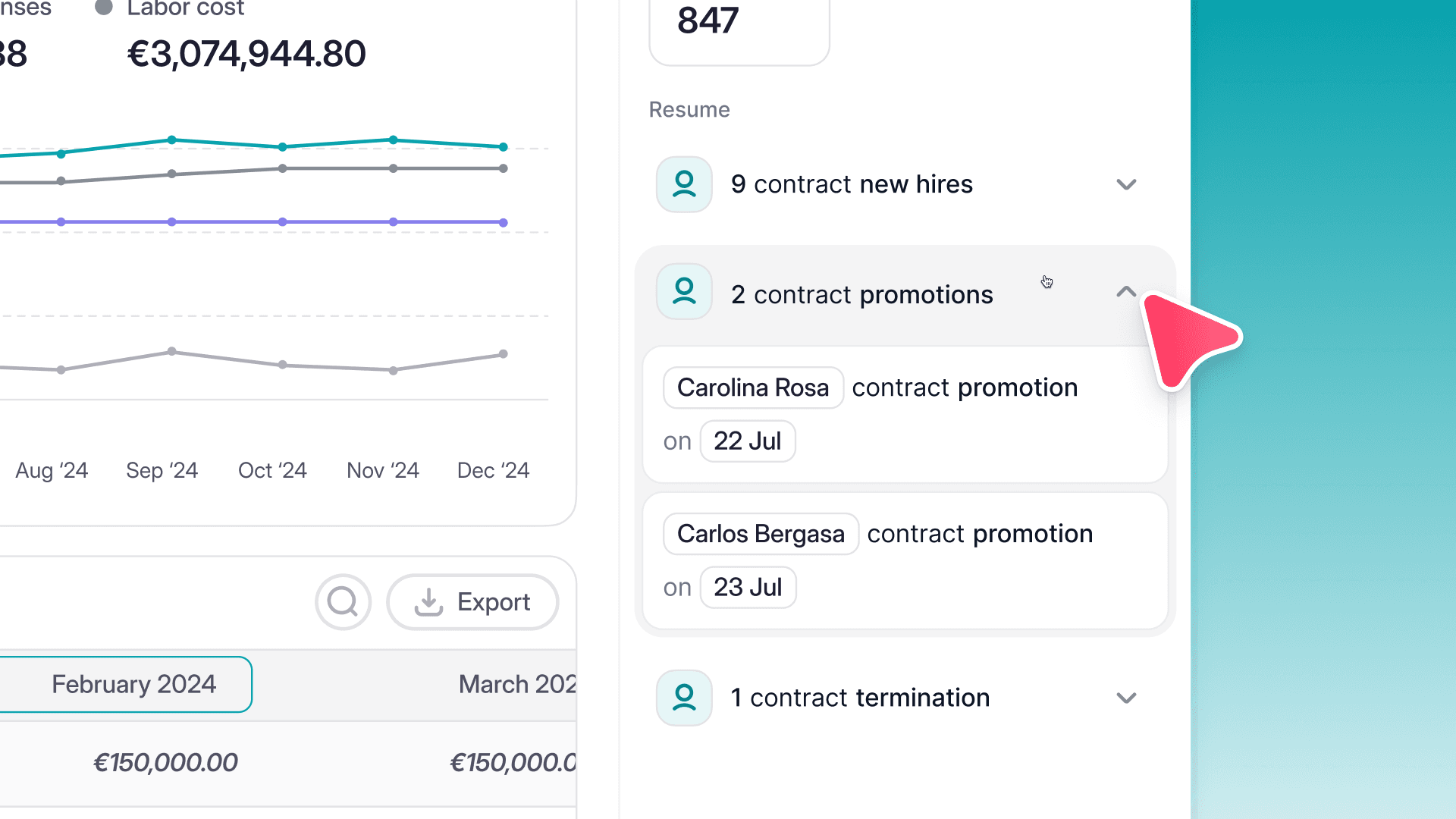The width and height of the screenshot is (1456, 819).
Task: Click the search magnifier icon
Action: click(x=343, y=601)
